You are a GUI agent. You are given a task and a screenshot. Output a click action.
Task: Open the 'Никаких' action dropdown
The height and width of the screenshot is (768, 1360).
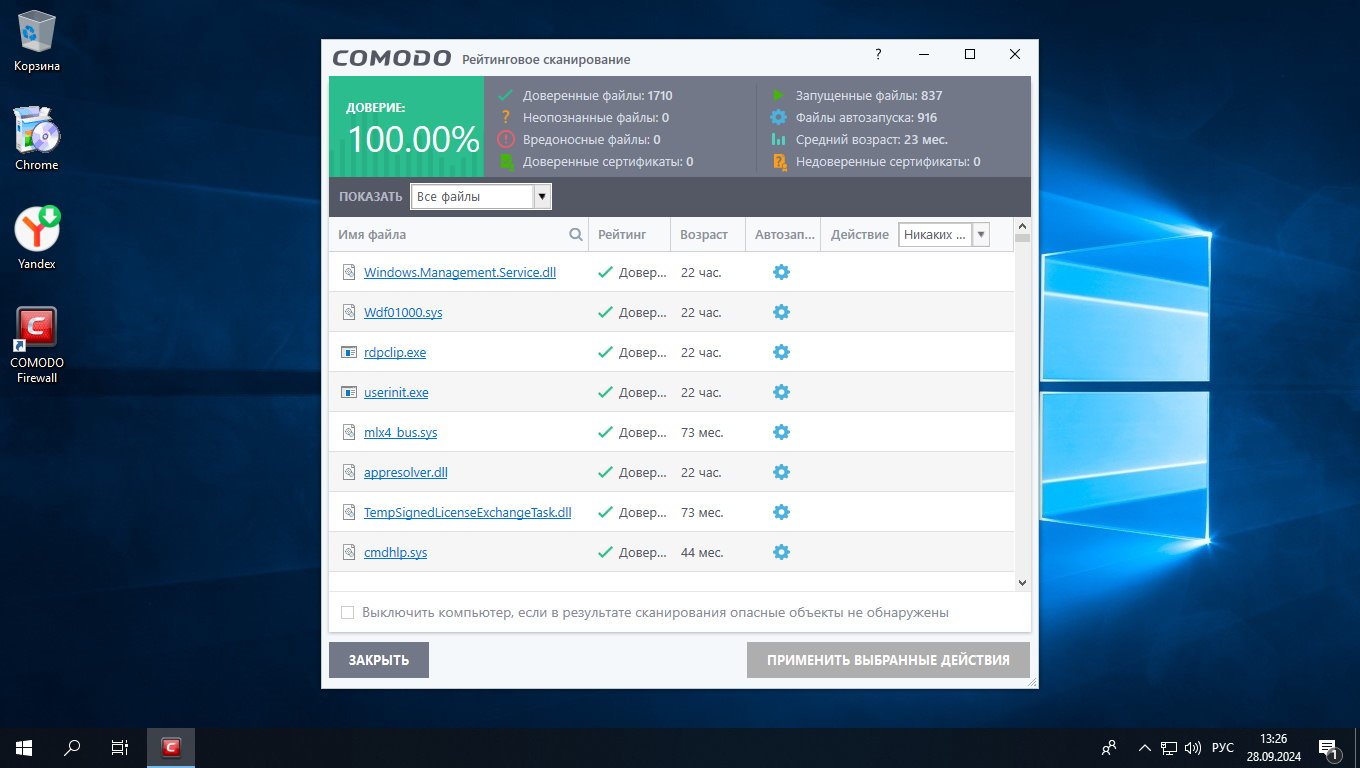pos(980,235)
